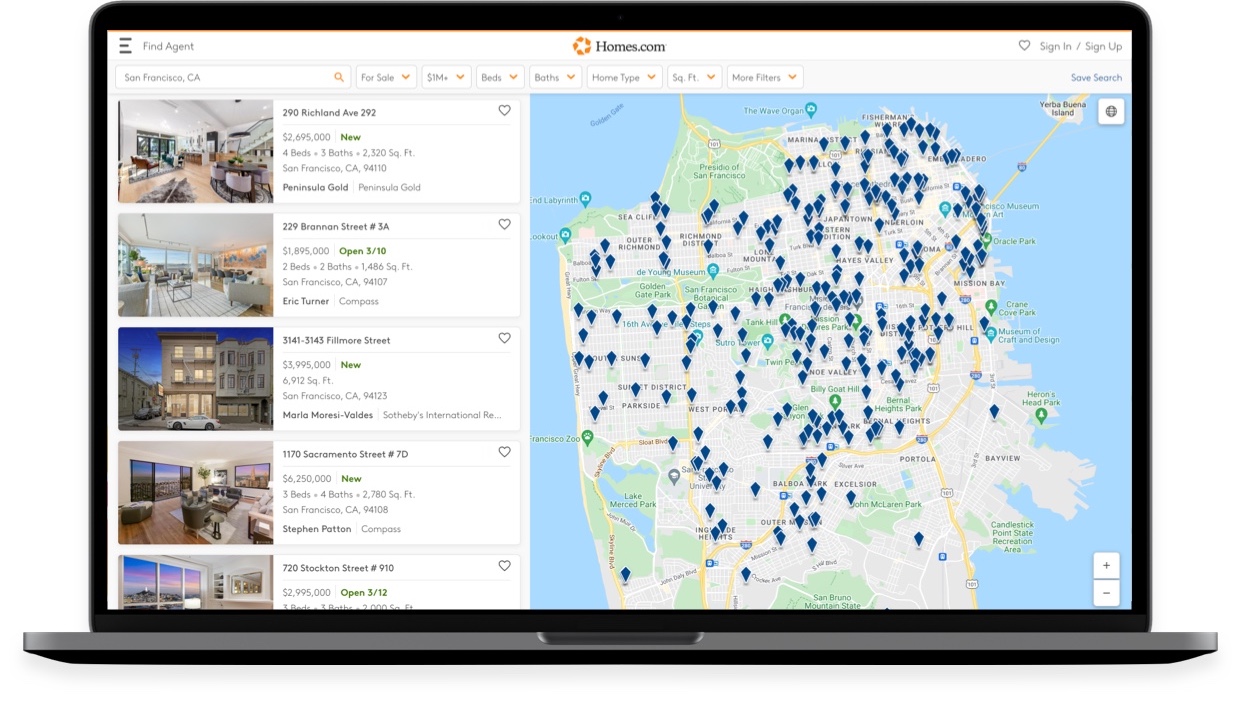Click the Crane Cove Park marker
The width and height of the screenshot is (1240, 720).
point(991,307)
